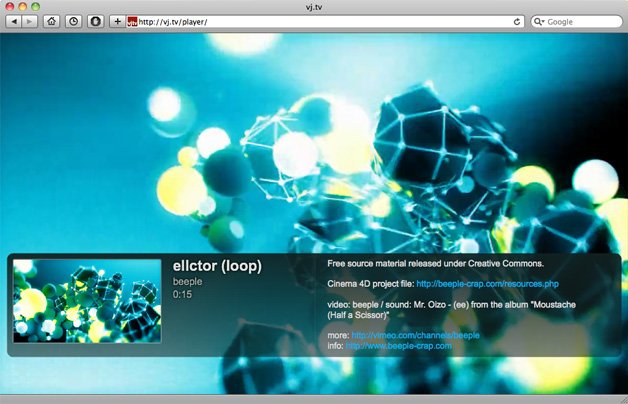Reload the page with the refresh icon
The height and width of the screenshot is (404, 628).
tap(517, 21)
